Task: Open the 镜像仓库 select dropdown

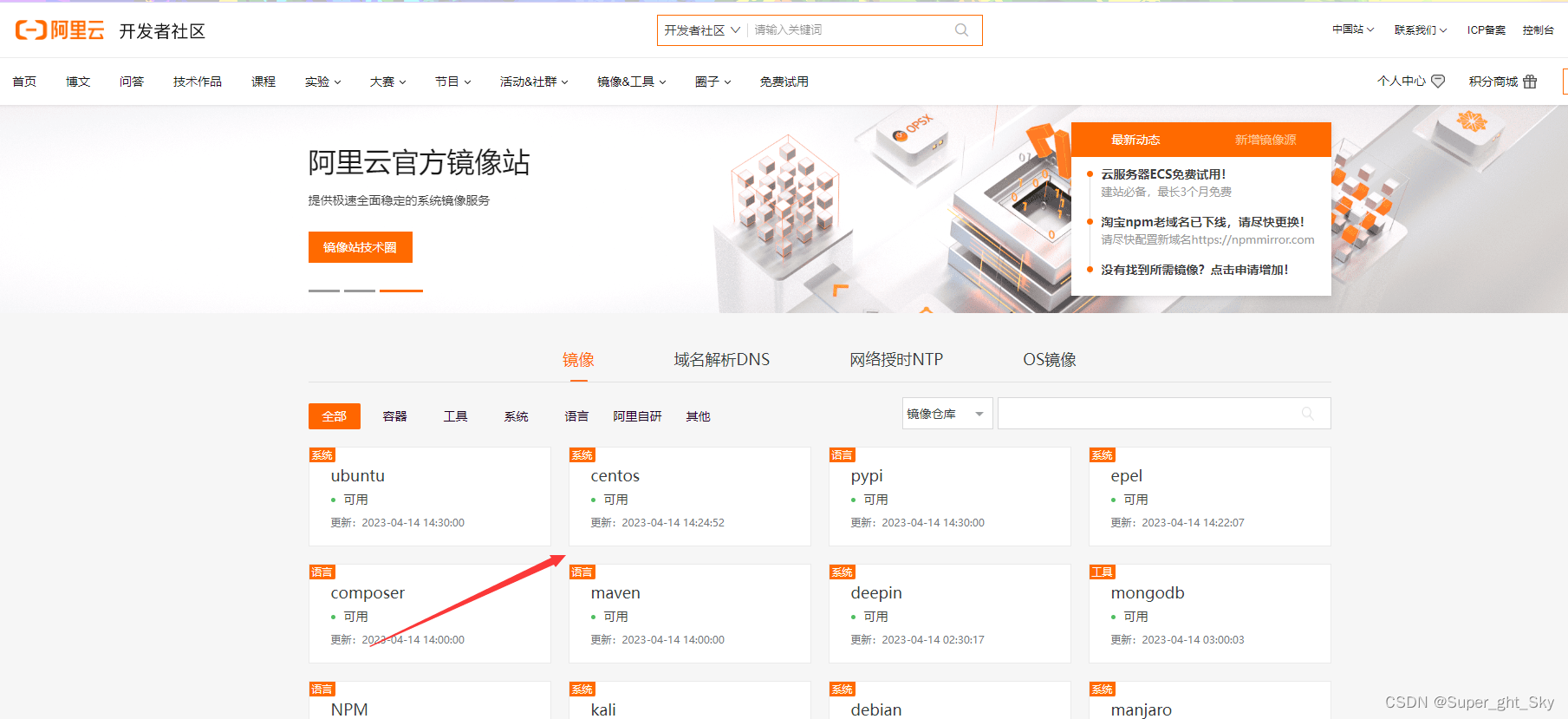Action: (947, 414)
